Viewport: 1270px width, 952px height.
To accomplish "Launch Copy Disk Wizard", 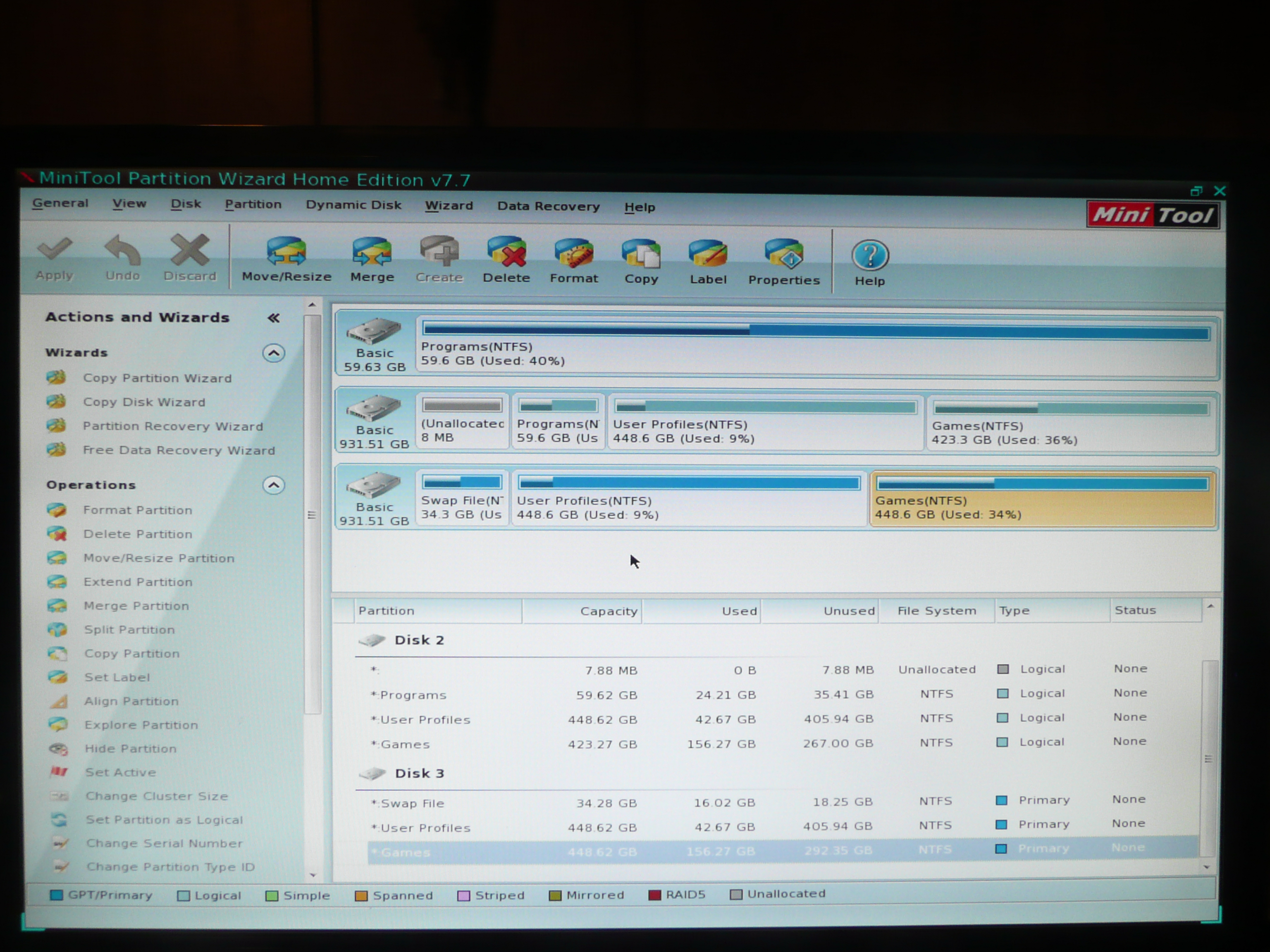I will pos(143,402).
